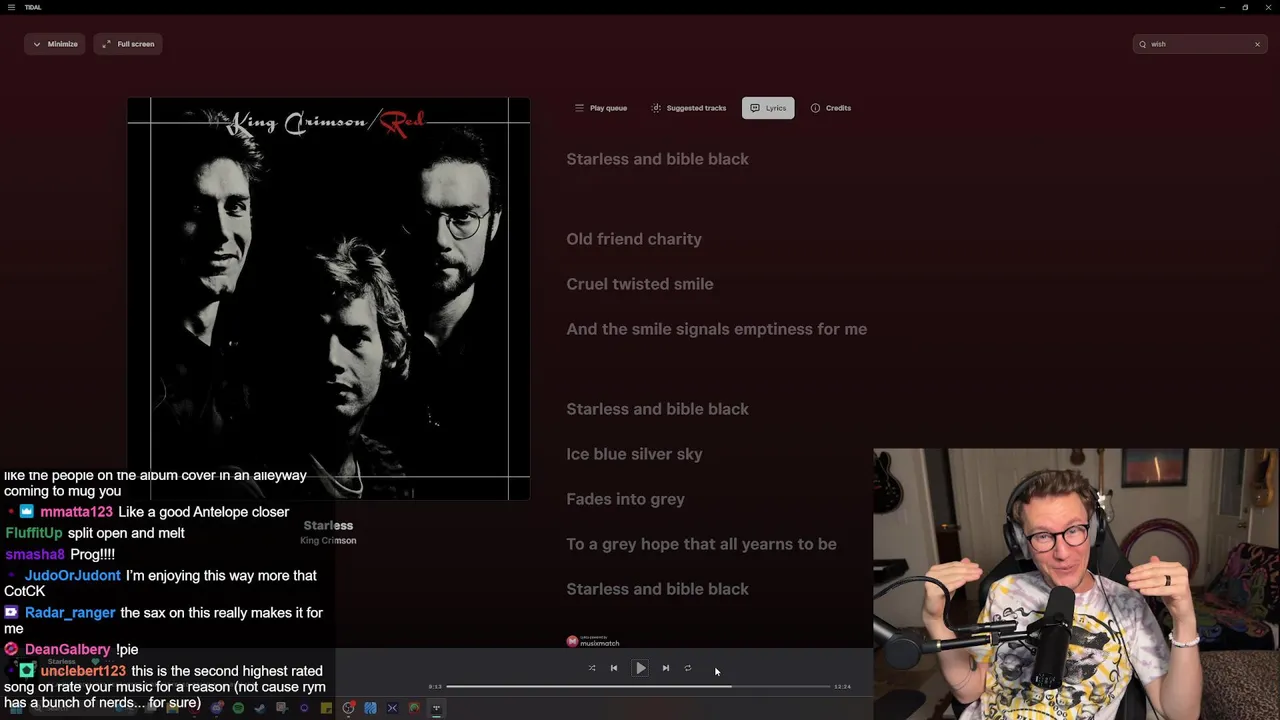The width and height of the screenshot is (1280, 720).
Task: Open the Credits tab
Action: 831,108
